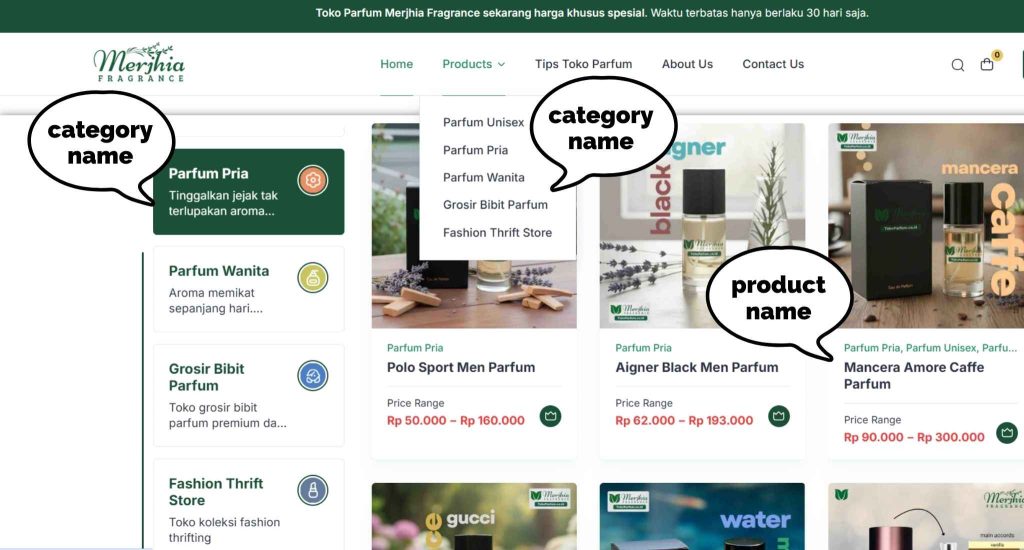Add Mancera Amore Caffe Parfum to cart

click(x=1007, y=432)
